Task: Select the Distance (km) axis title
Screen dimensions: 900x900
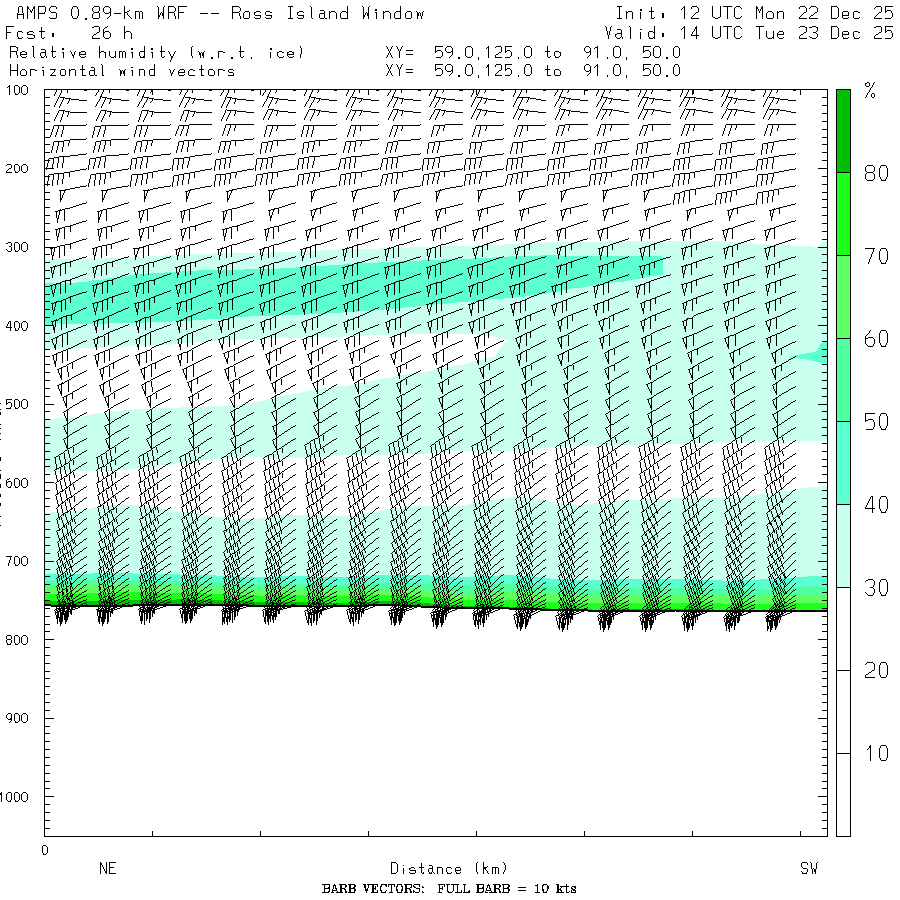Action: 440,869
